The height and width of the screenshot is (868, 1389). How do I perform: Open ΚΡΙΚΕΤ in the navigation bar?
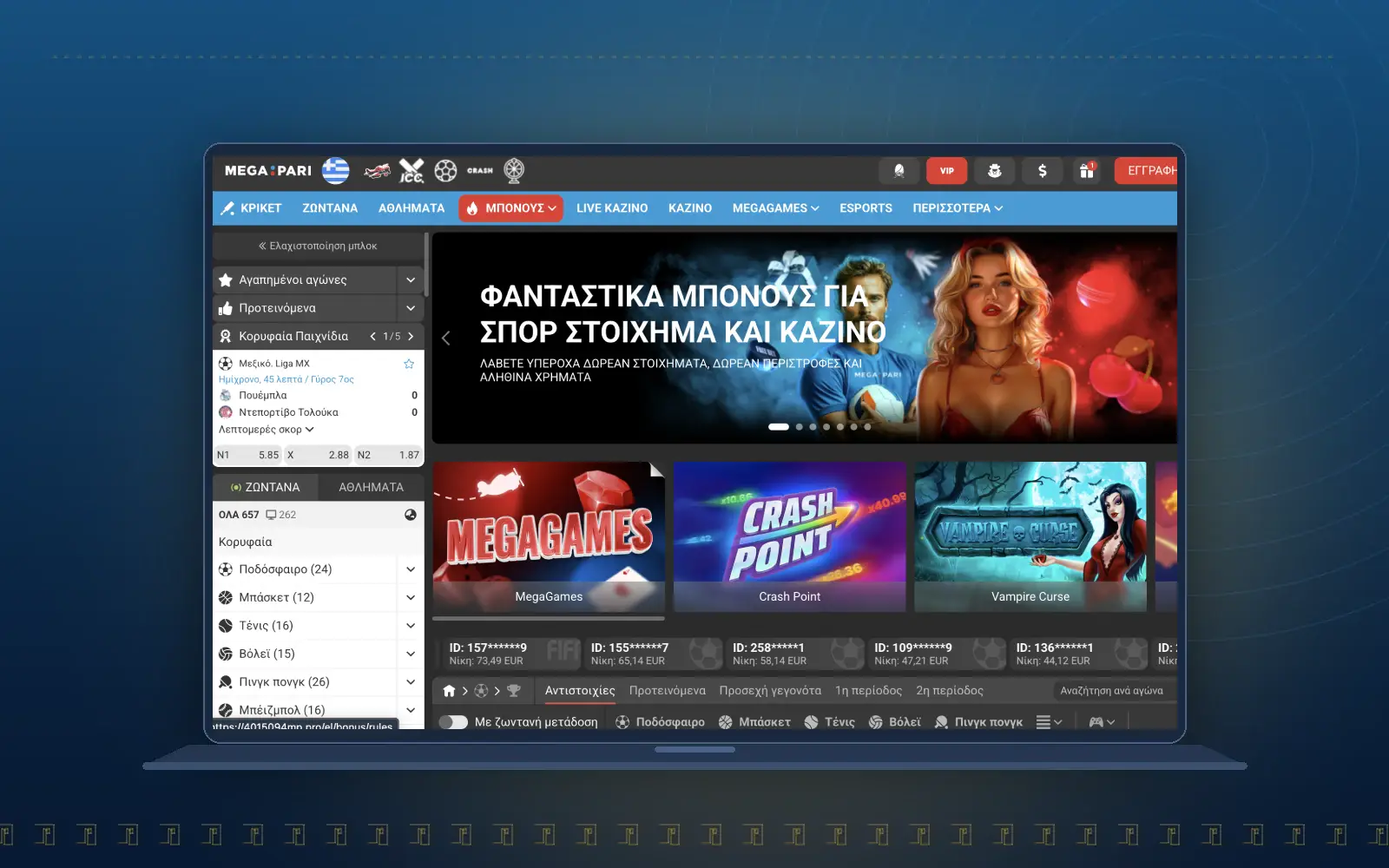coord(252,208)
